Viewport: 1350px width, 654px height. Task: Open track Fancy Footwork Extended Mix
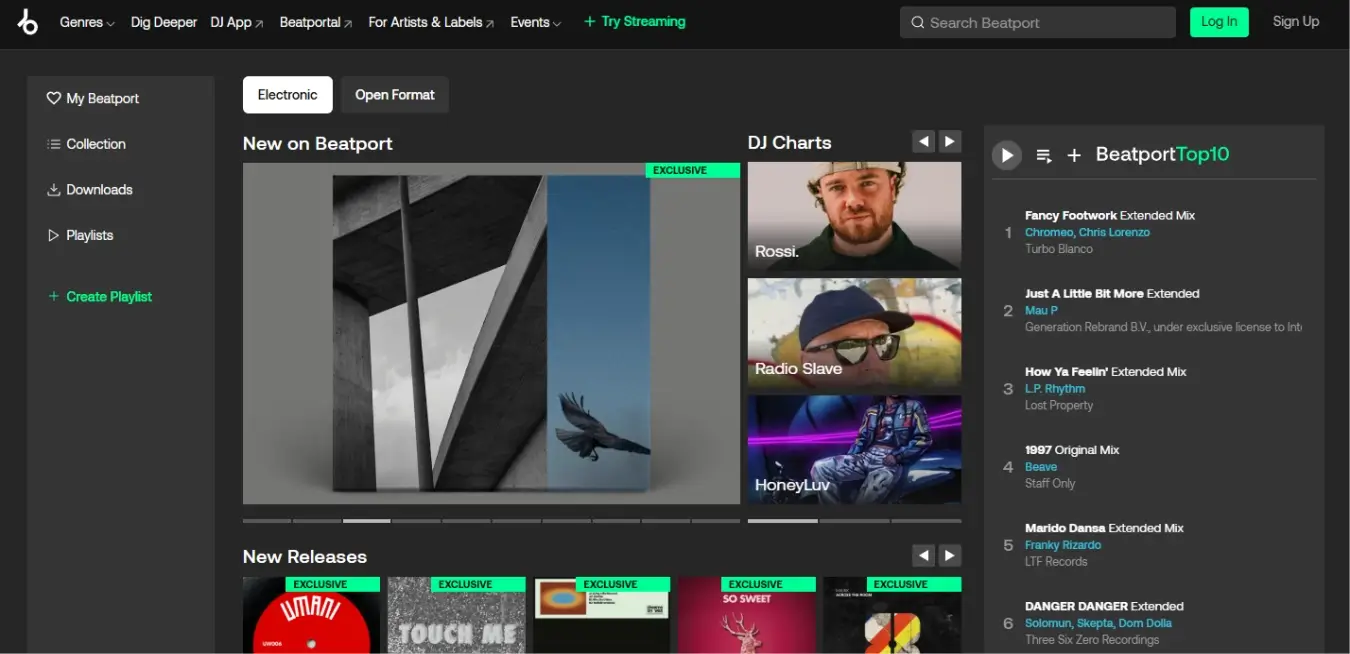[x=1110, y=215]
